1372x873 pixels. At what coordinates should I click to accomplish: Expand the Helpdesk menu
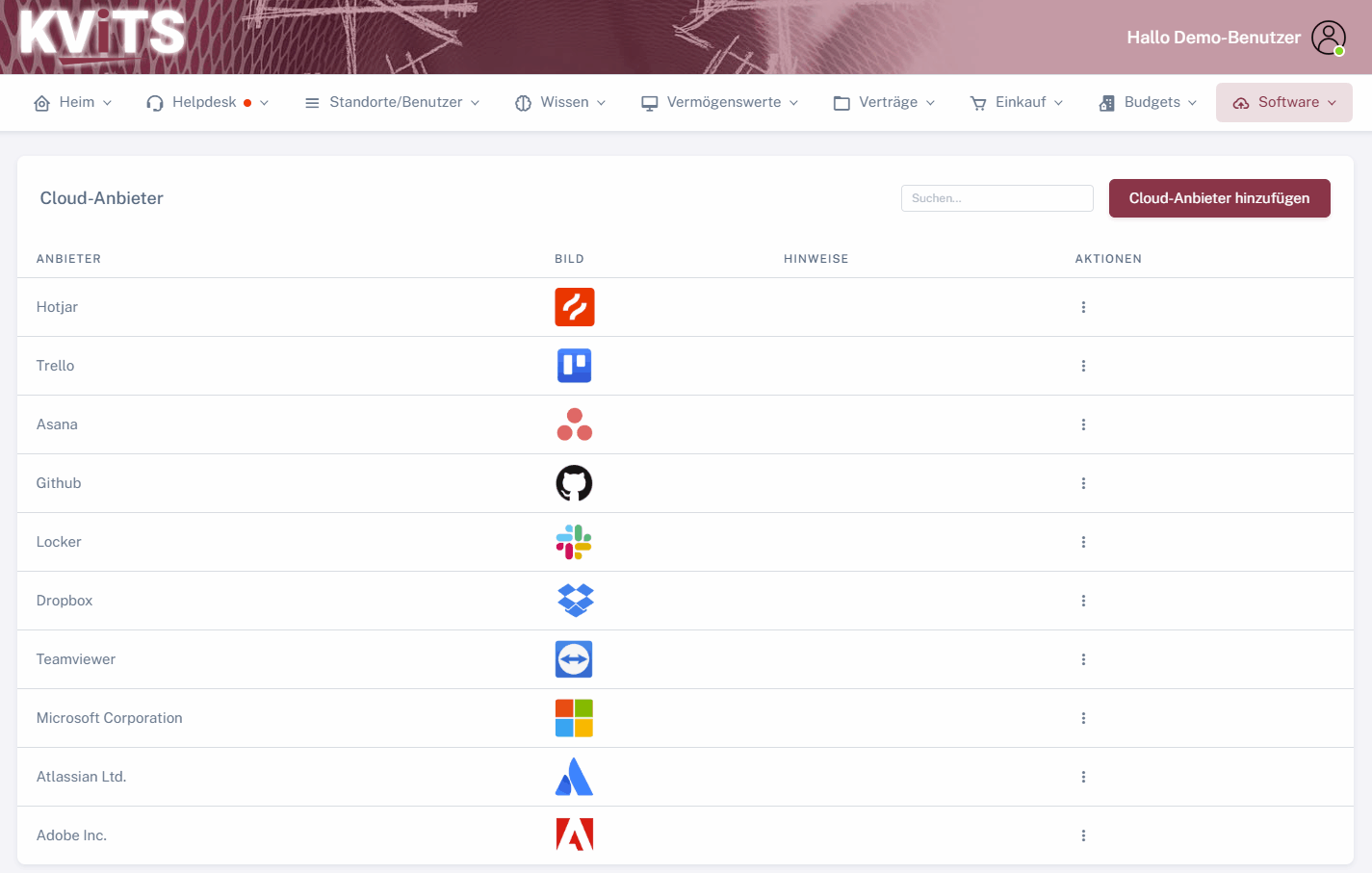[x=207, y=102]
